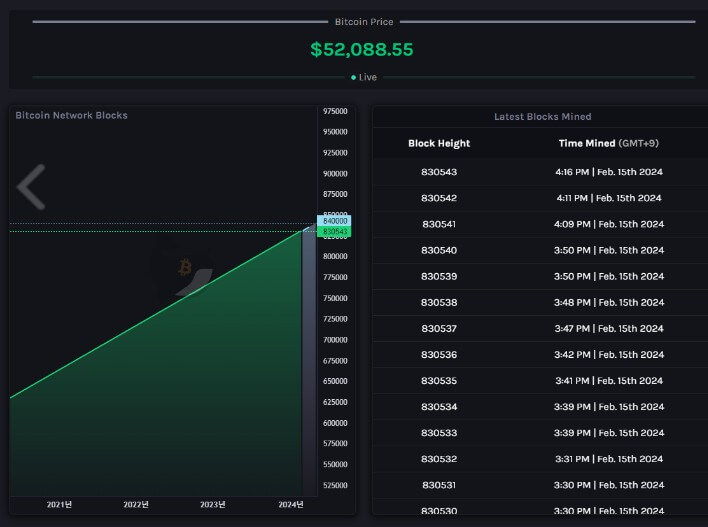Click the left chevron arrow on the chart
The height and width of the screenshot is (527, 708).
pos(31,187)
